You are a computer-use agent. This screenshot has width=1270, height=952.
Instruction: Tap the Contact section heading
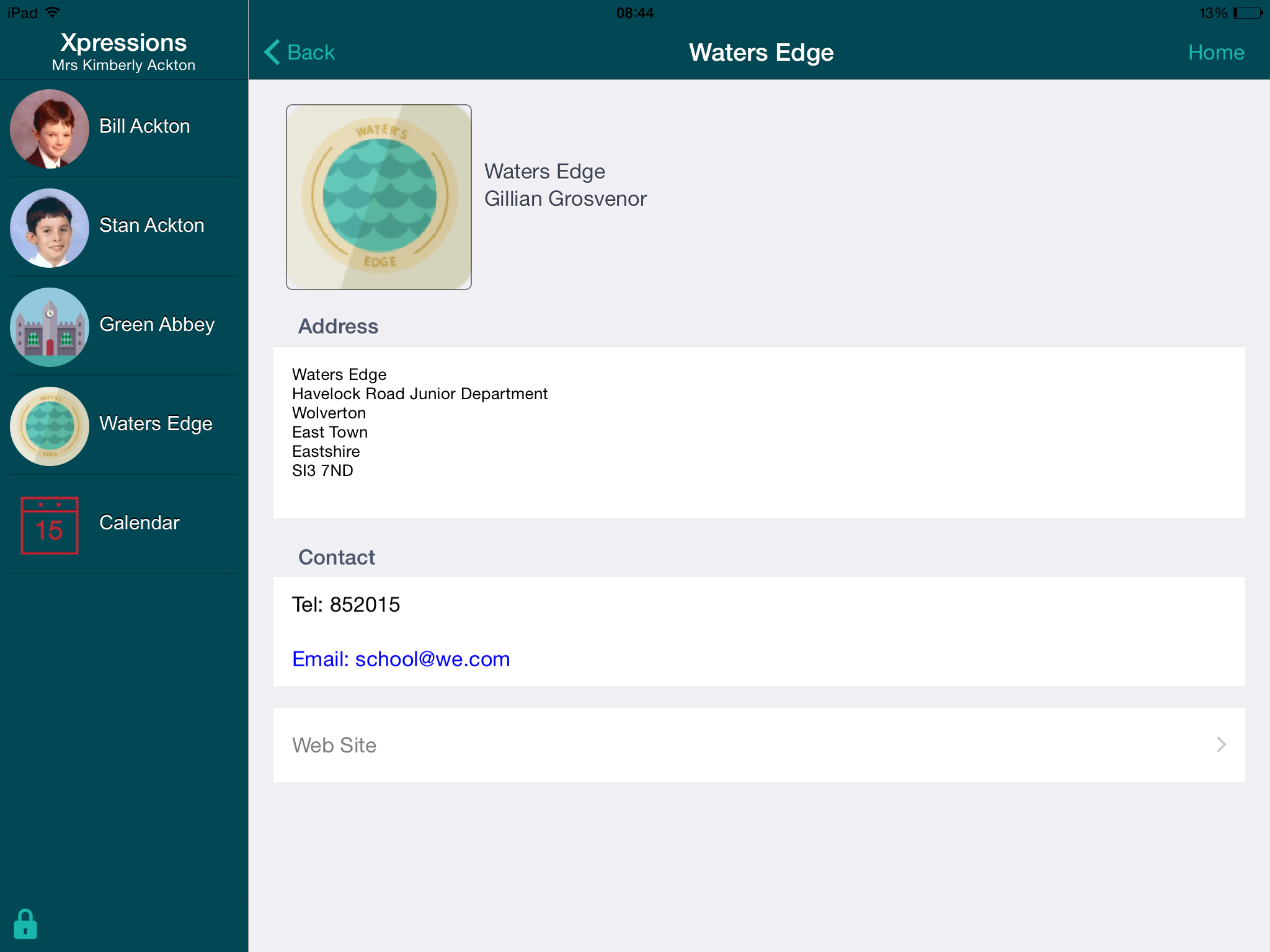click(337, 557)
